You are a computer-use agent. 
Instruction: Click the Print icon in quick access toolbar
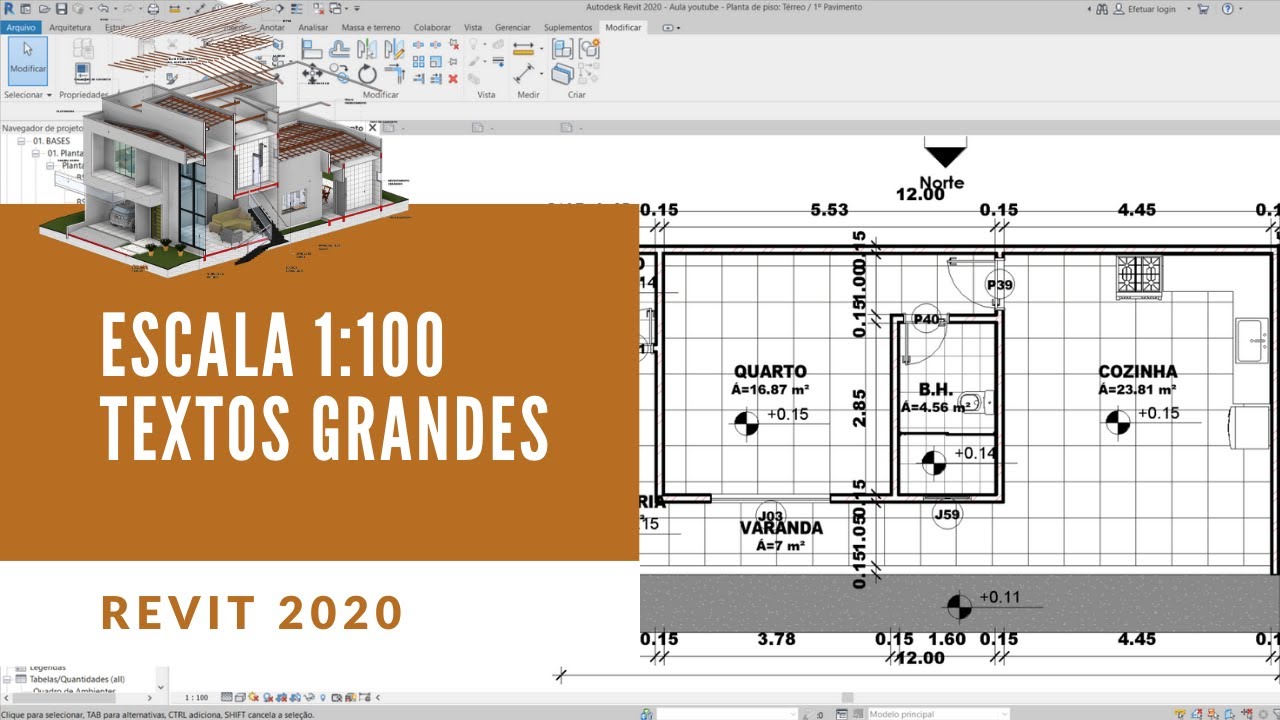(153, 9)
